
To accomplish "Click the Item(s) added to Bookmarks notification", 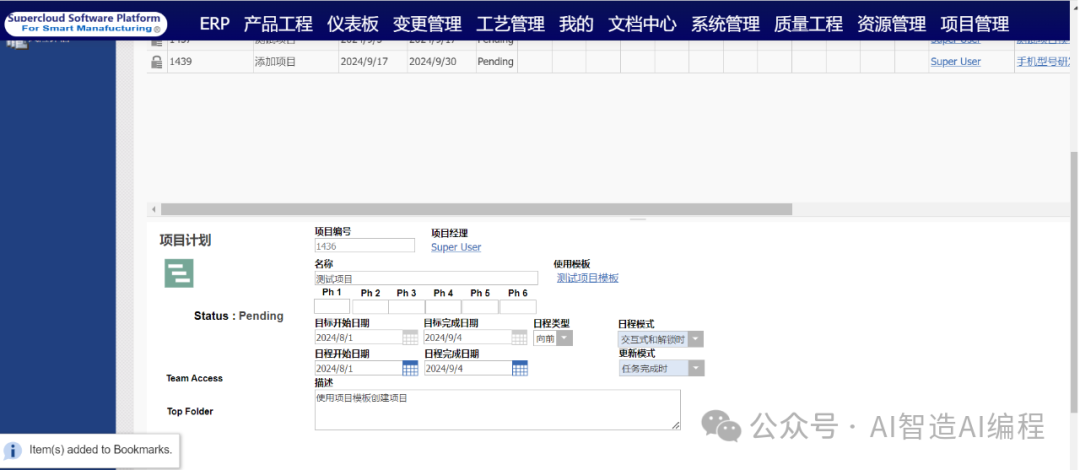I will tap(90, 451).
